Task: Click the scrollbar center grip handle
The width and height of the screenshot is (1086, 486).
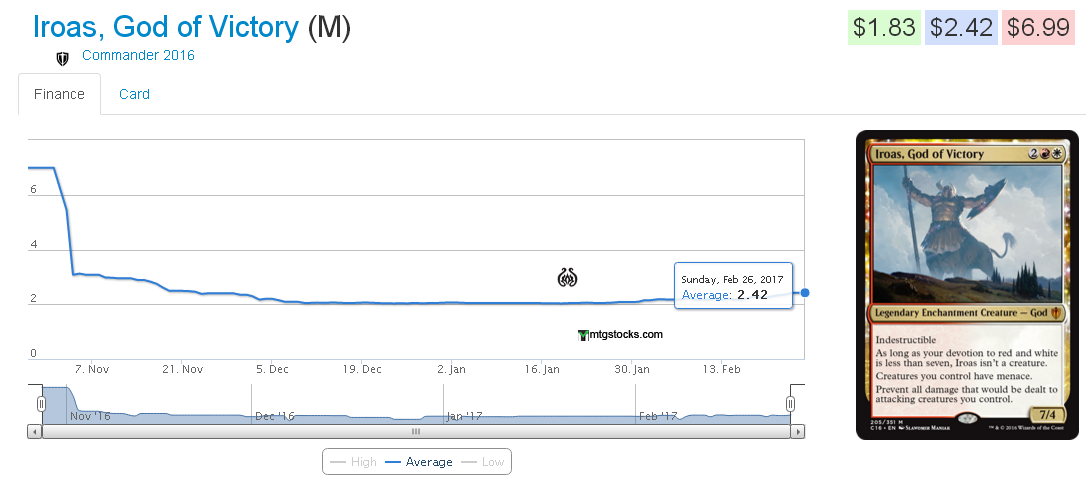Action: [x=416, y=431]
